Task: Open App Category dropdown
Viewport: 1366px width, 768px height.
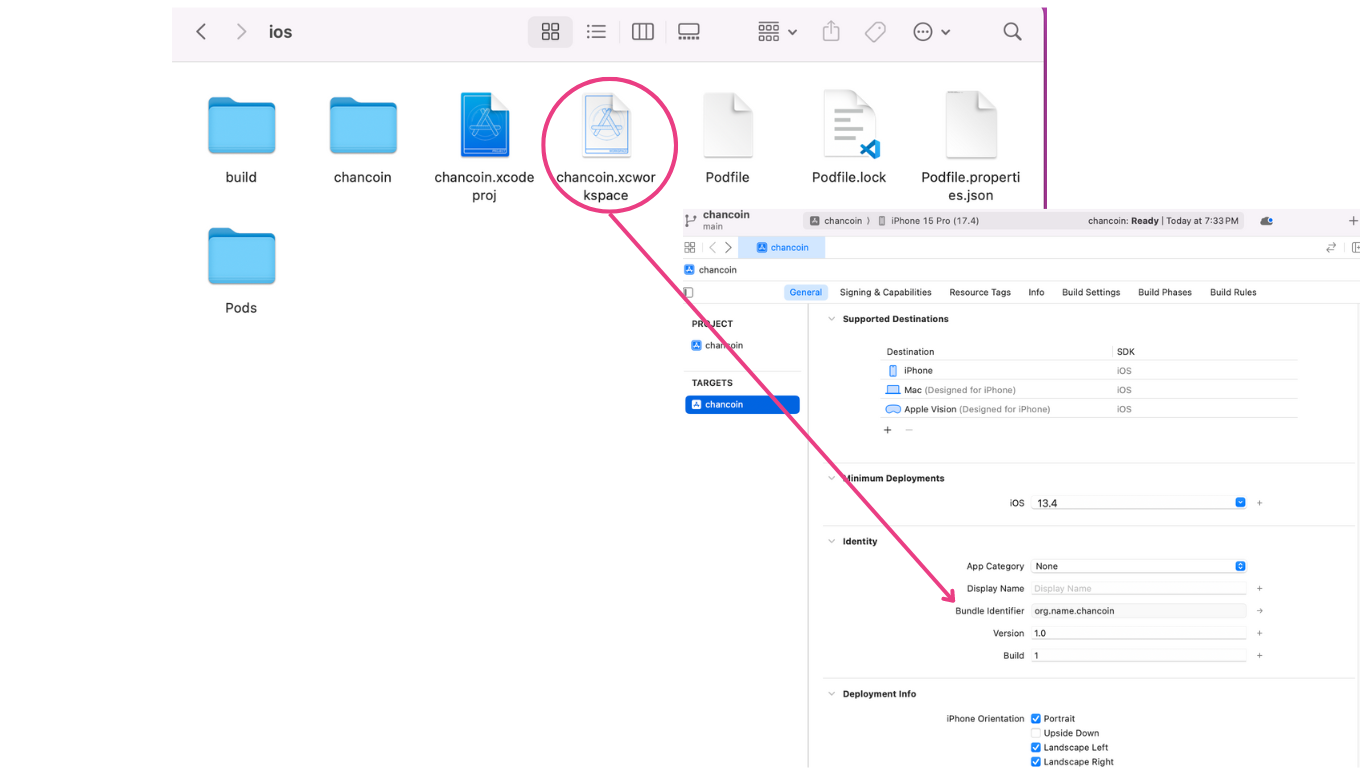Action: click(x=1140, y=566)
